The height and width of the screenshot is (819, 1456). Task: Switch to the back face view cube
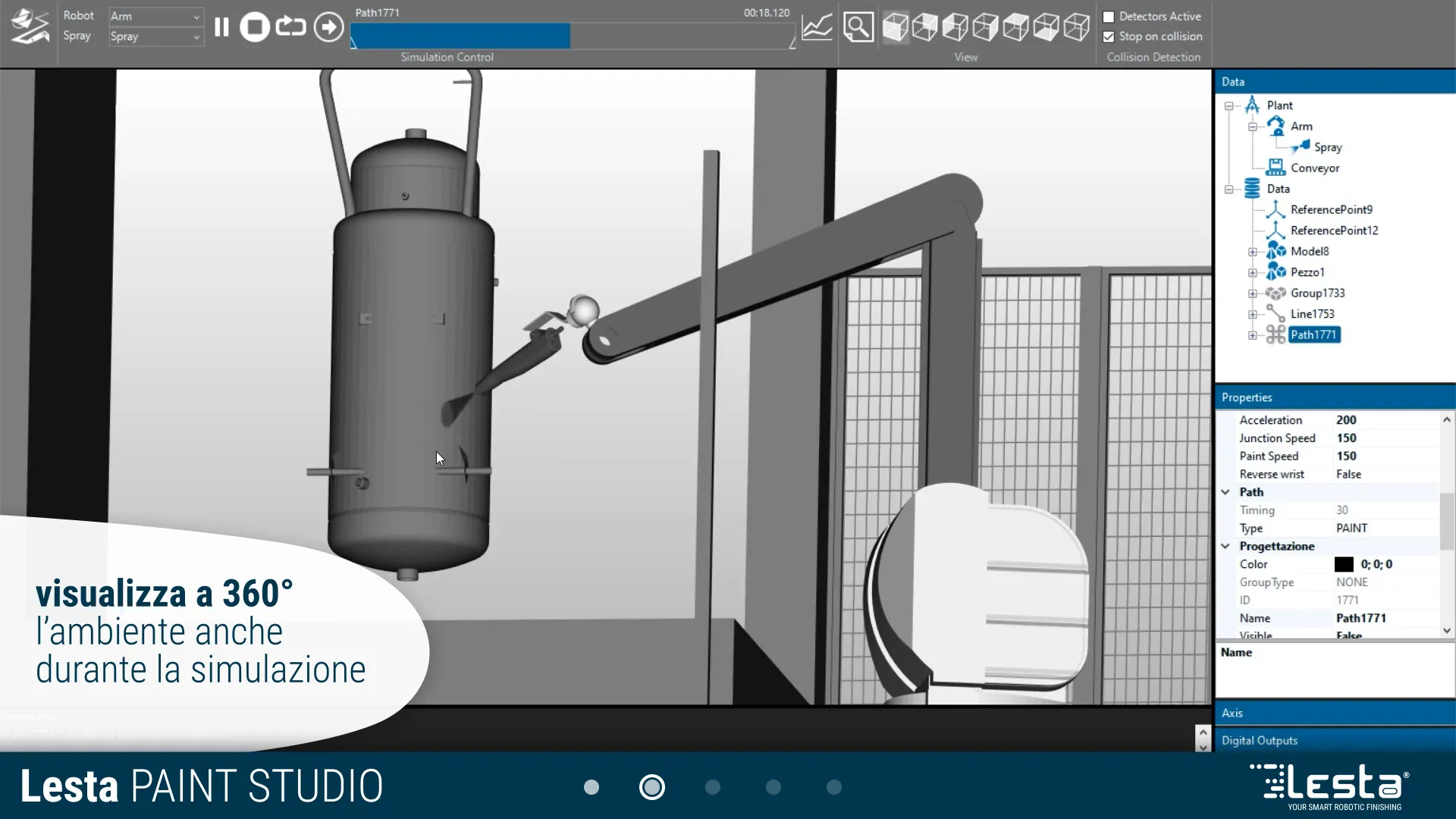pyautogui.click(x=925, y=27)
